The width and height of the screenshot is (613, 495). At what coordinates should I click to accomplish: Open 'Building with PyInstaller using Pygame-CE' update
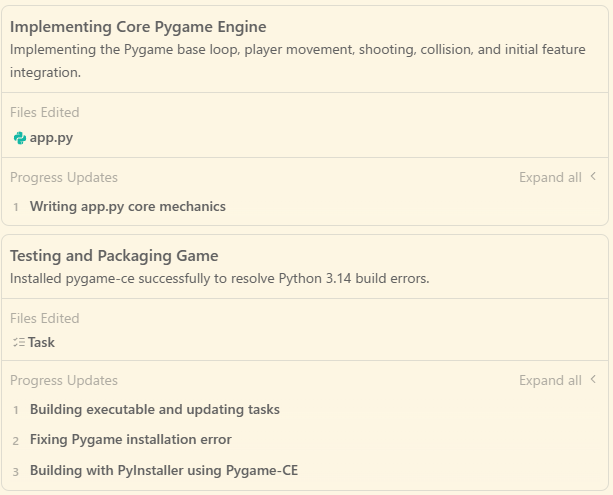click(163, 470)
